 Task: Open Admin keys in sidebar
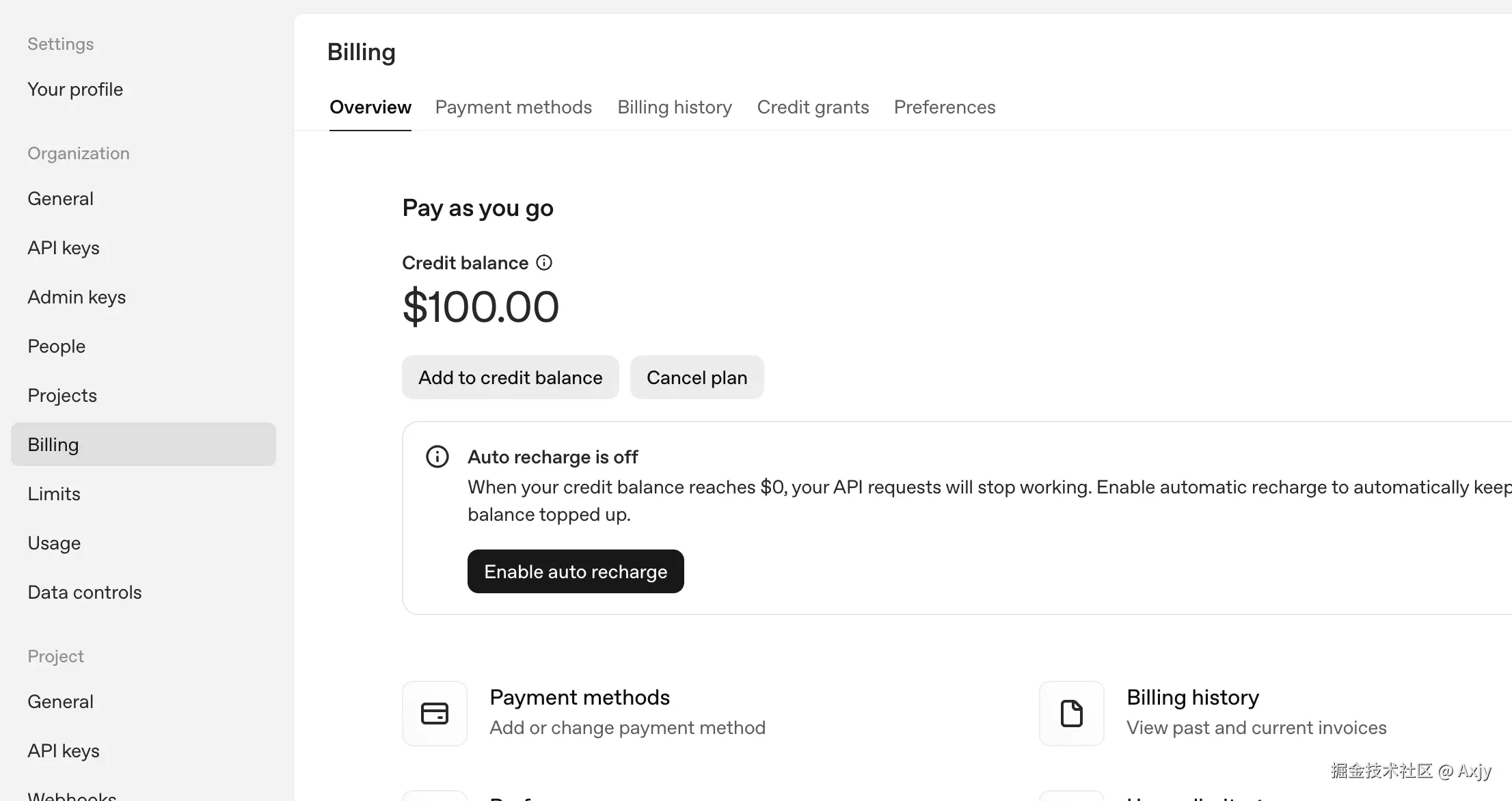pyautogui.click(x=77, y=297)
